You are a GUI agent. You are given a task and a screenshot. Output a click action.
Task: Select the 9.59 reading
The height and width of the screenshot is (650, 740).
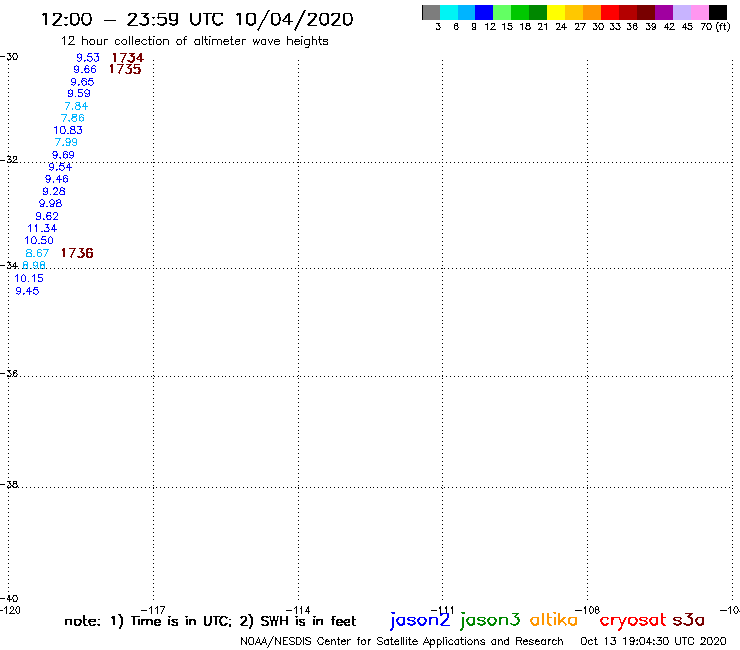coord(79,93)
